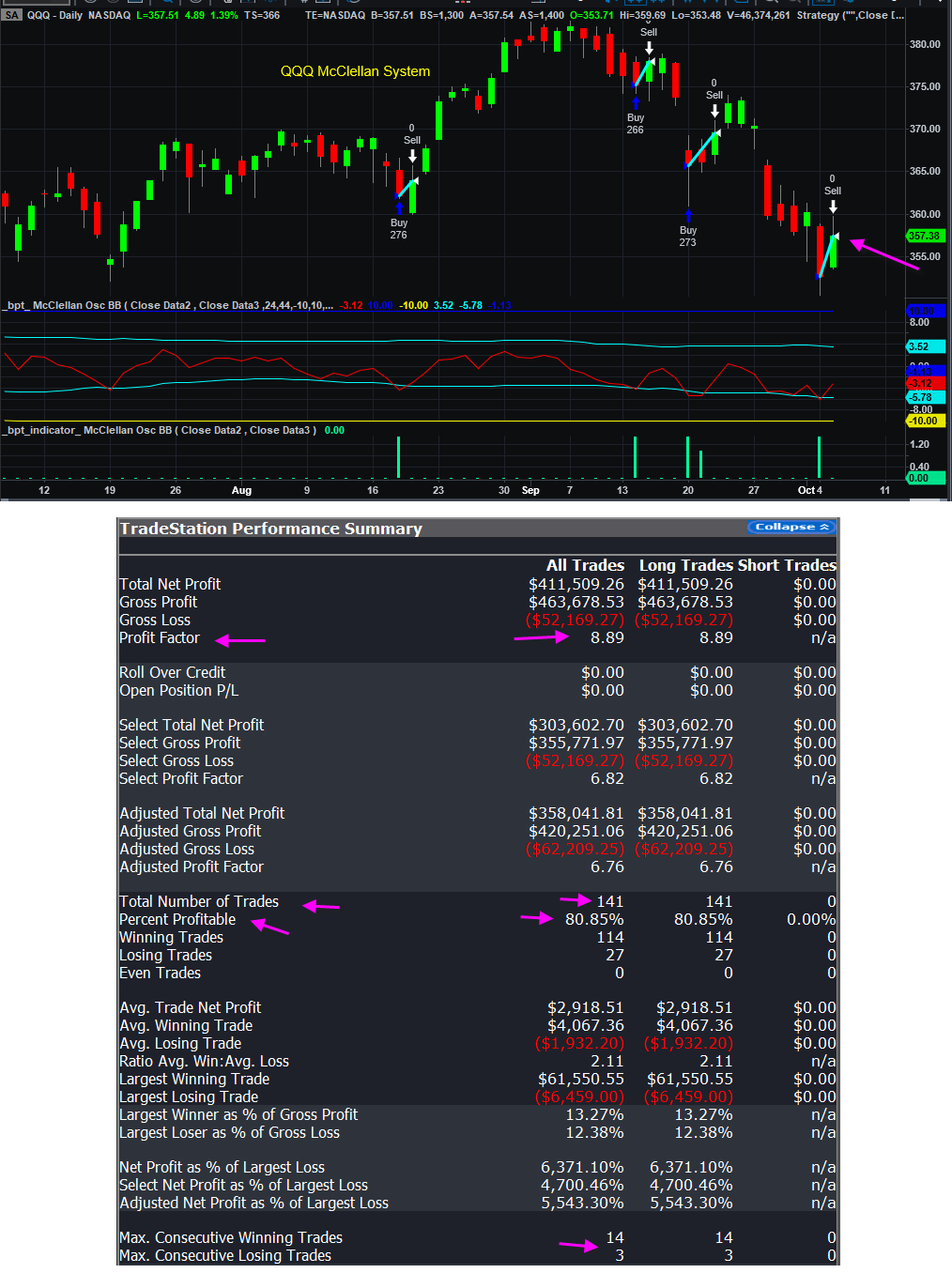Click the $303,602.70 value under All Trades

coord(576,725)
